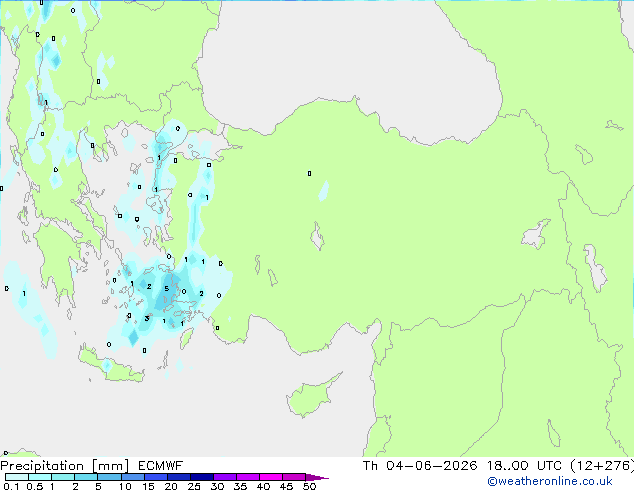The width and height of the screenshot is (634, 490).
Task: Click the 45–50 mm legend swatch
Action: click(294, 477)
